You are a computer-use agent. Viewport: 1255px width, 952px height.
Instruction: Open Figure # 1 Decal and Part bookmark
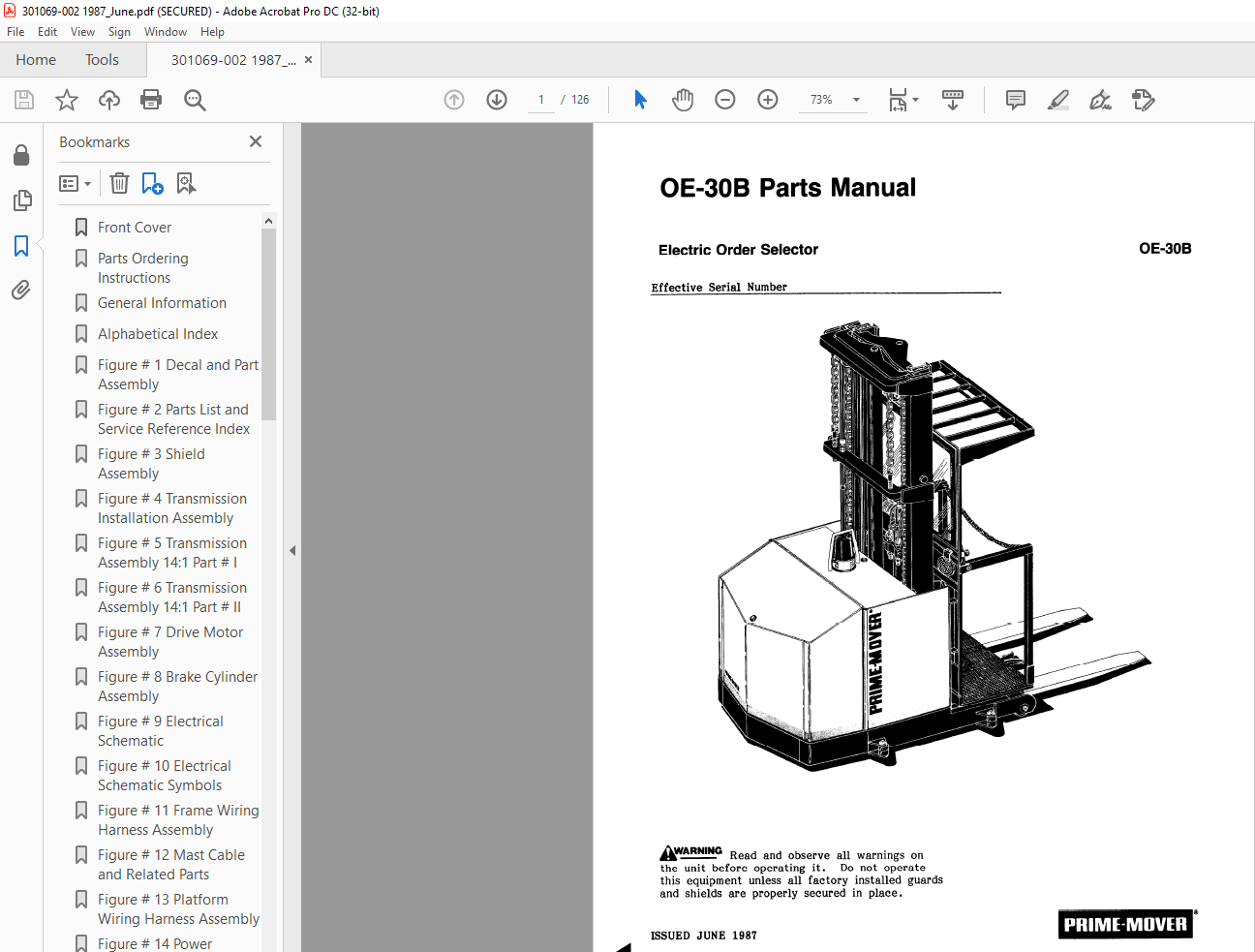click(x=177, y=375)
